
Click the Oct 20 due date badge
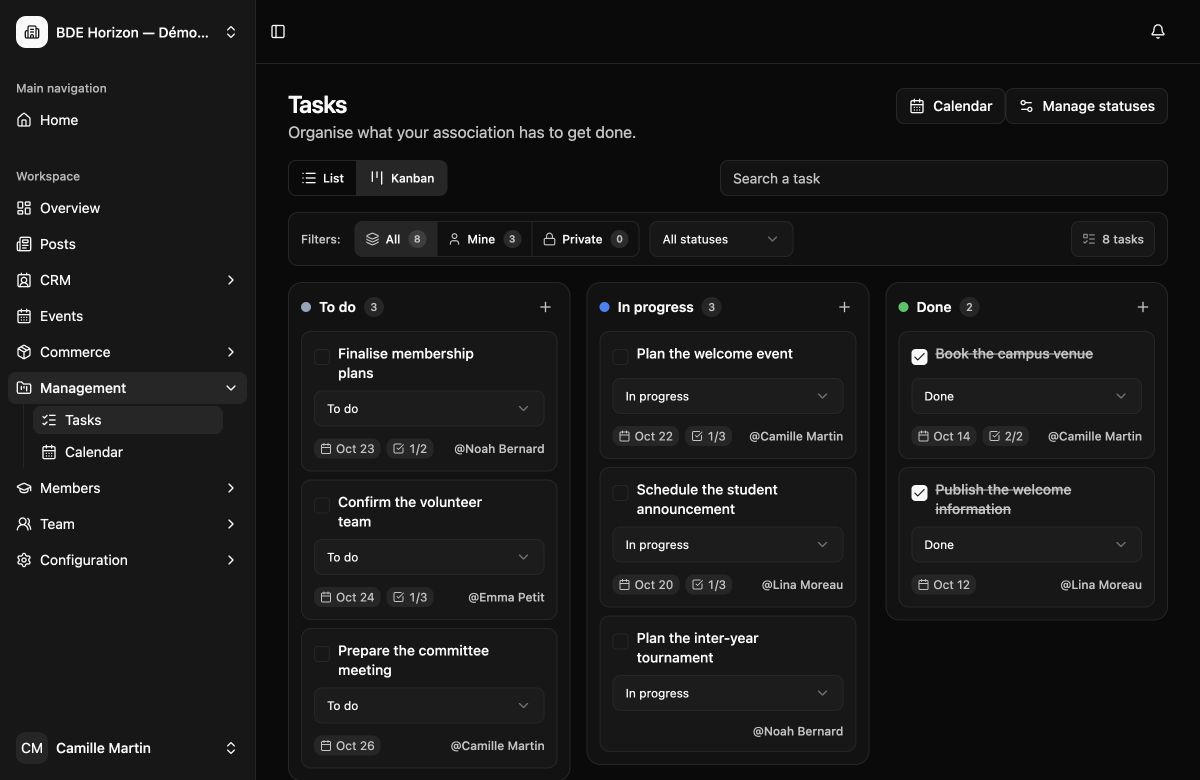pos(646,585)
